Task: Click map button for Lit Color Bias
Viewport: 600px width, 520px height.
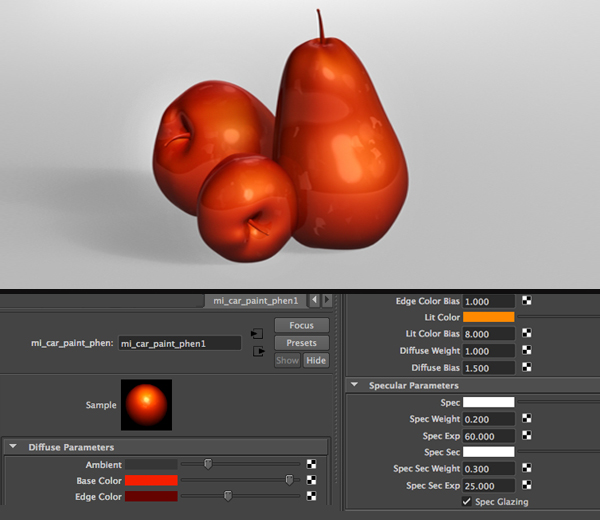Action: click(527, 333)
